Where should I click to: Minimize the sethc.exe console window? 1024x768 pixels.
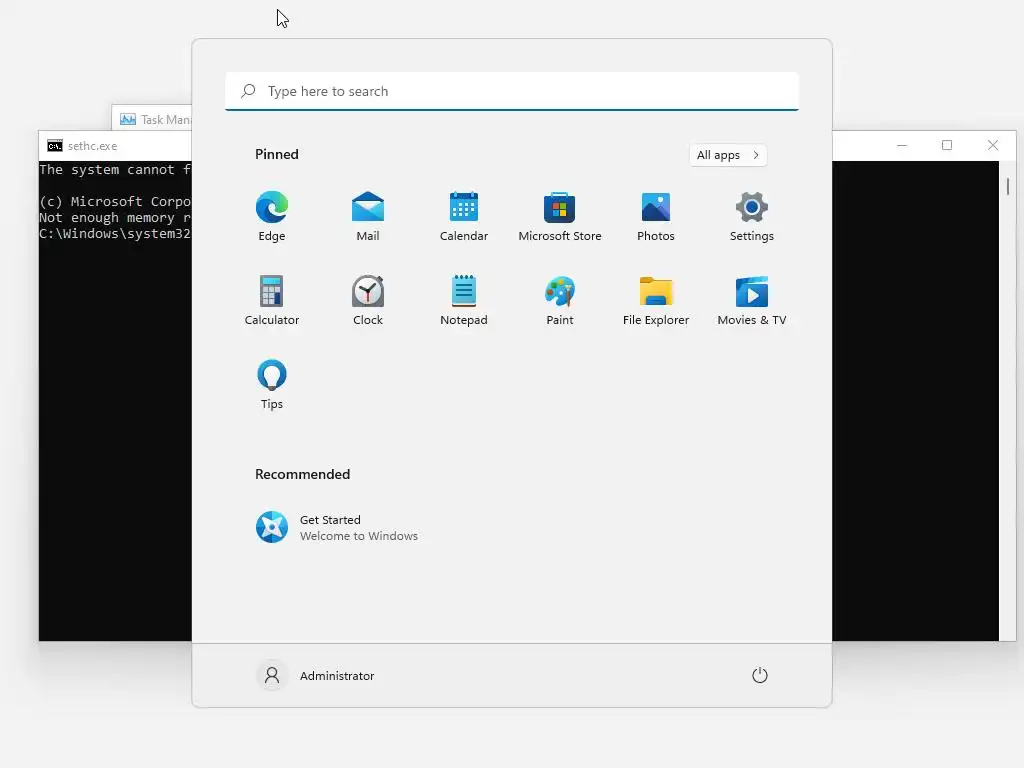coord(902,145)
